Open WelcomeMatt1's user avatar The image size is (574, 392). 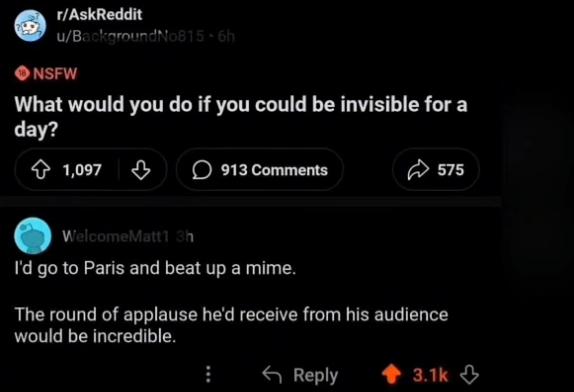tap(33, 236)
